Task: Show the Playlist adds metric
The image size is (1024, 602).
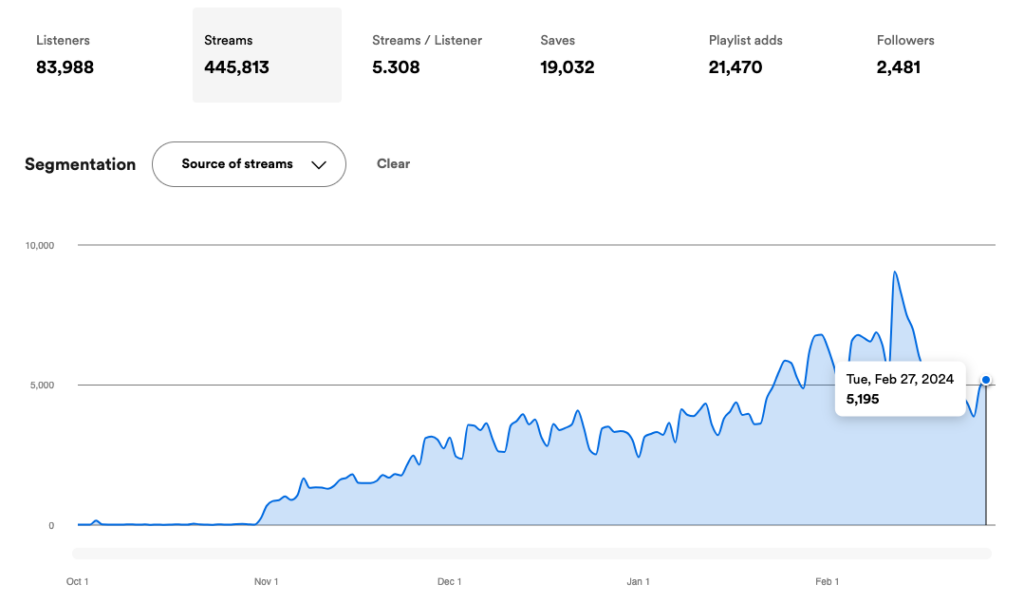Action: click(745, 55)
